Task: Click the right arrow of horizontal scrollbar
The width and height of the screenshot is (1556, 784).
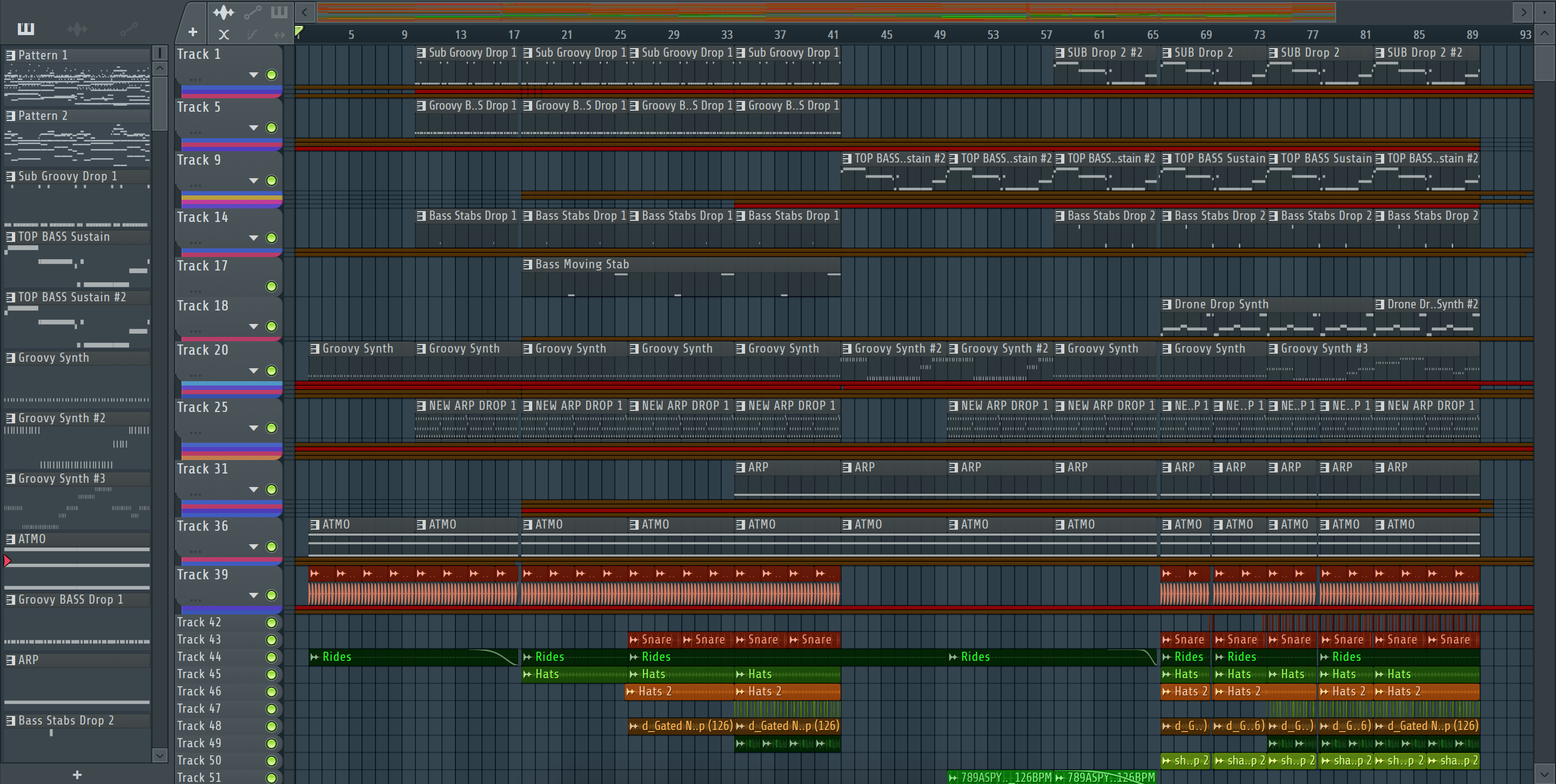Action: (1524, 12)
